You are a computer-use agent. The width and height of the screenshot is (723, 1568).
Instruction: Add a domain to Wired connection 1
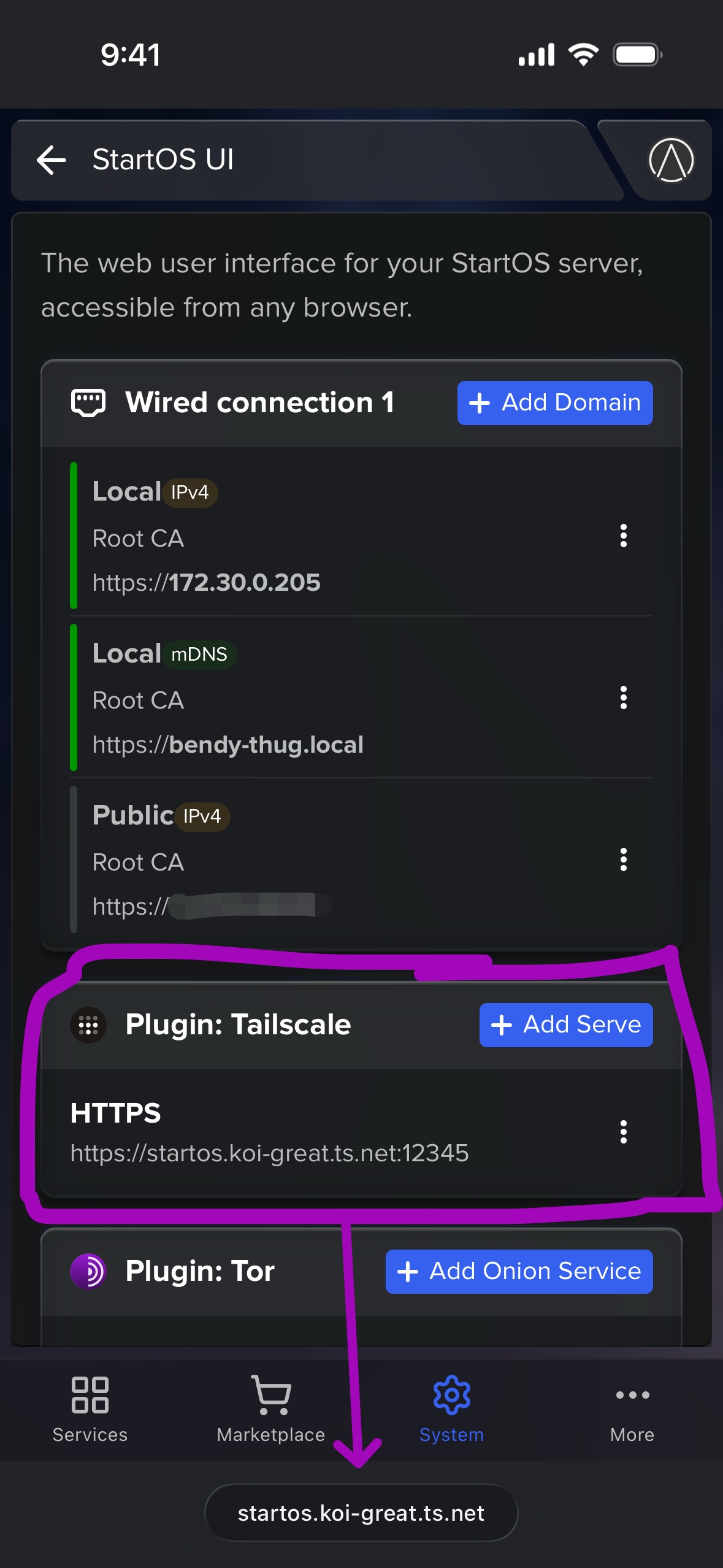(555, 403)
